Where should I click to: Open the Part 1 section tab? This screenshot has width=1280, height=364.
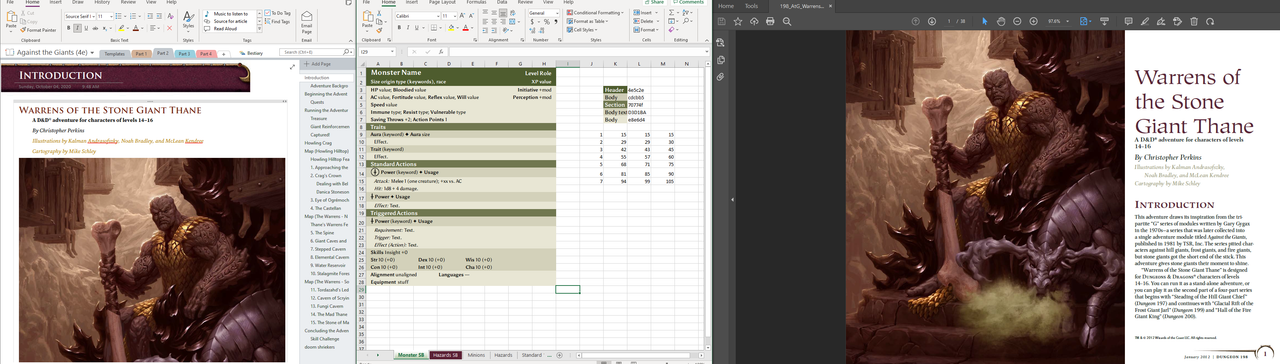[x=141, y=53]
